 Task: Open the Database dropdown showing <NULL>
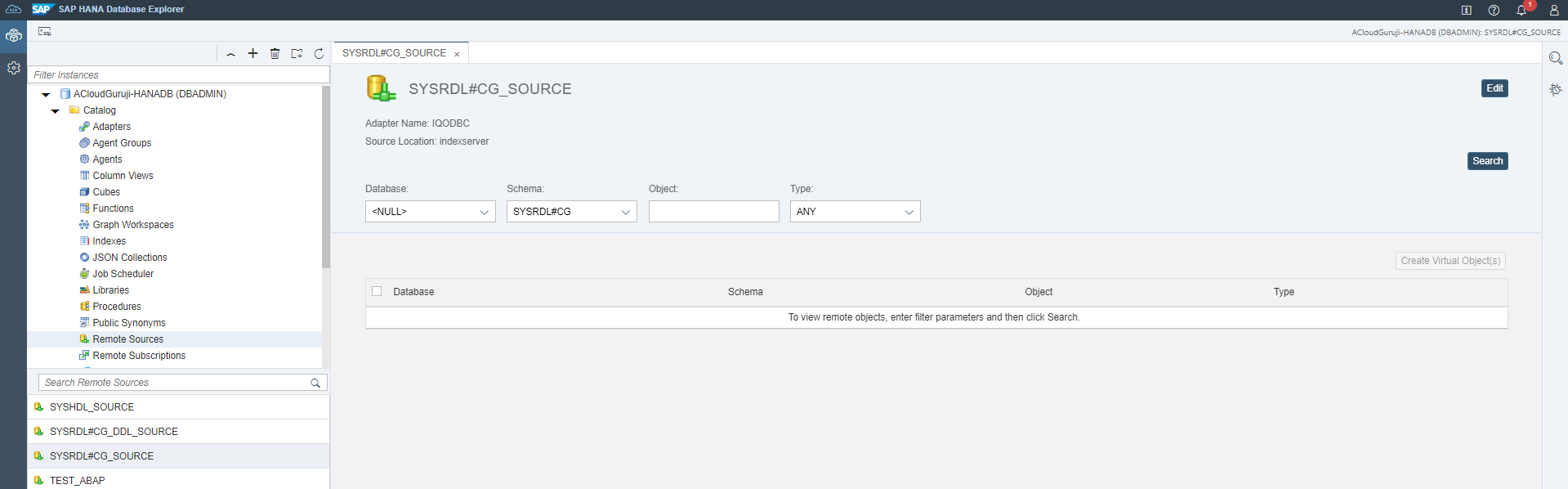pyautogui.click(x=430, y=212)
